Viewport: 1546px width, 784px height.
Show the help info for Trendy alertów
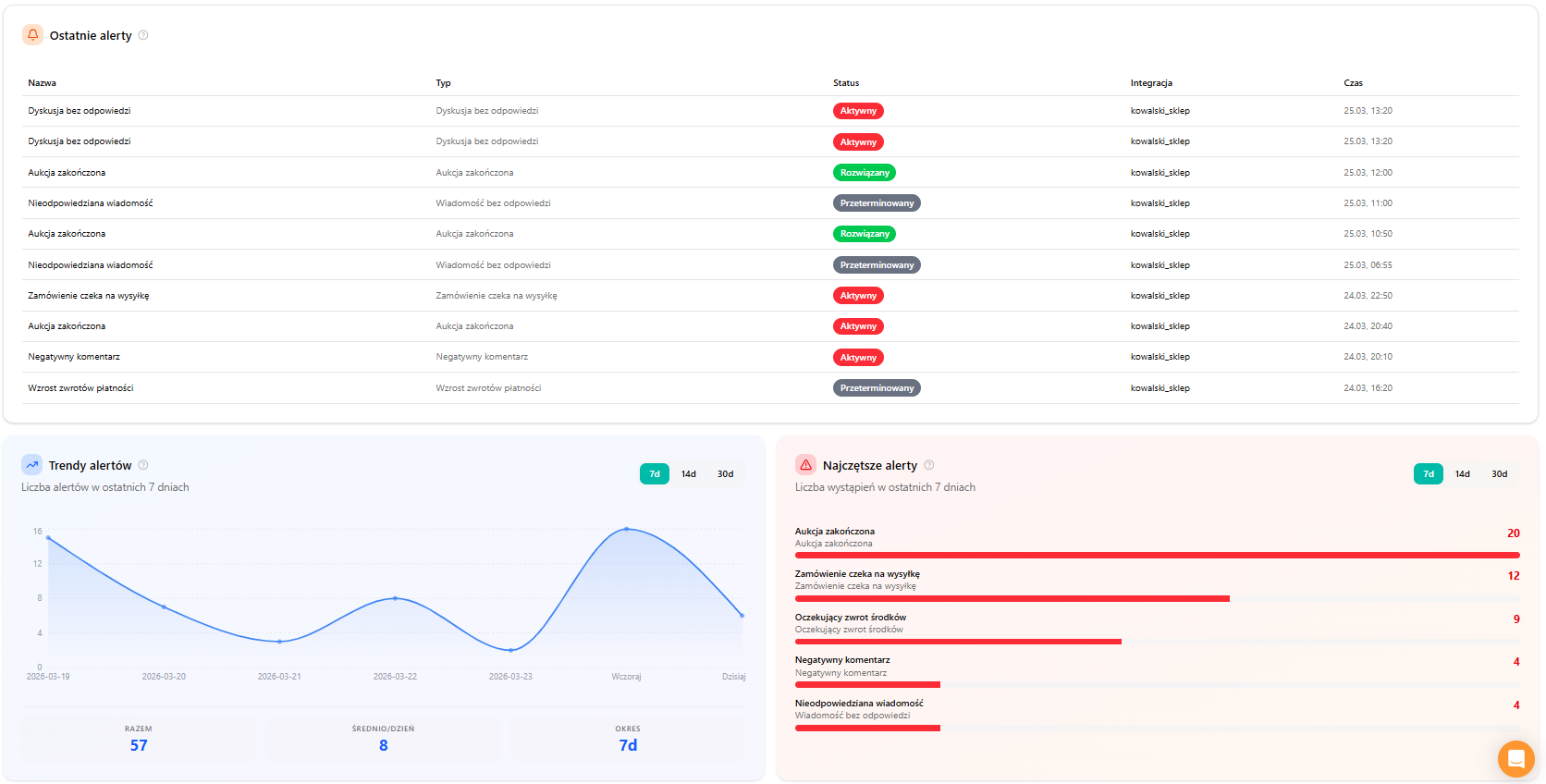click(143, 465)
